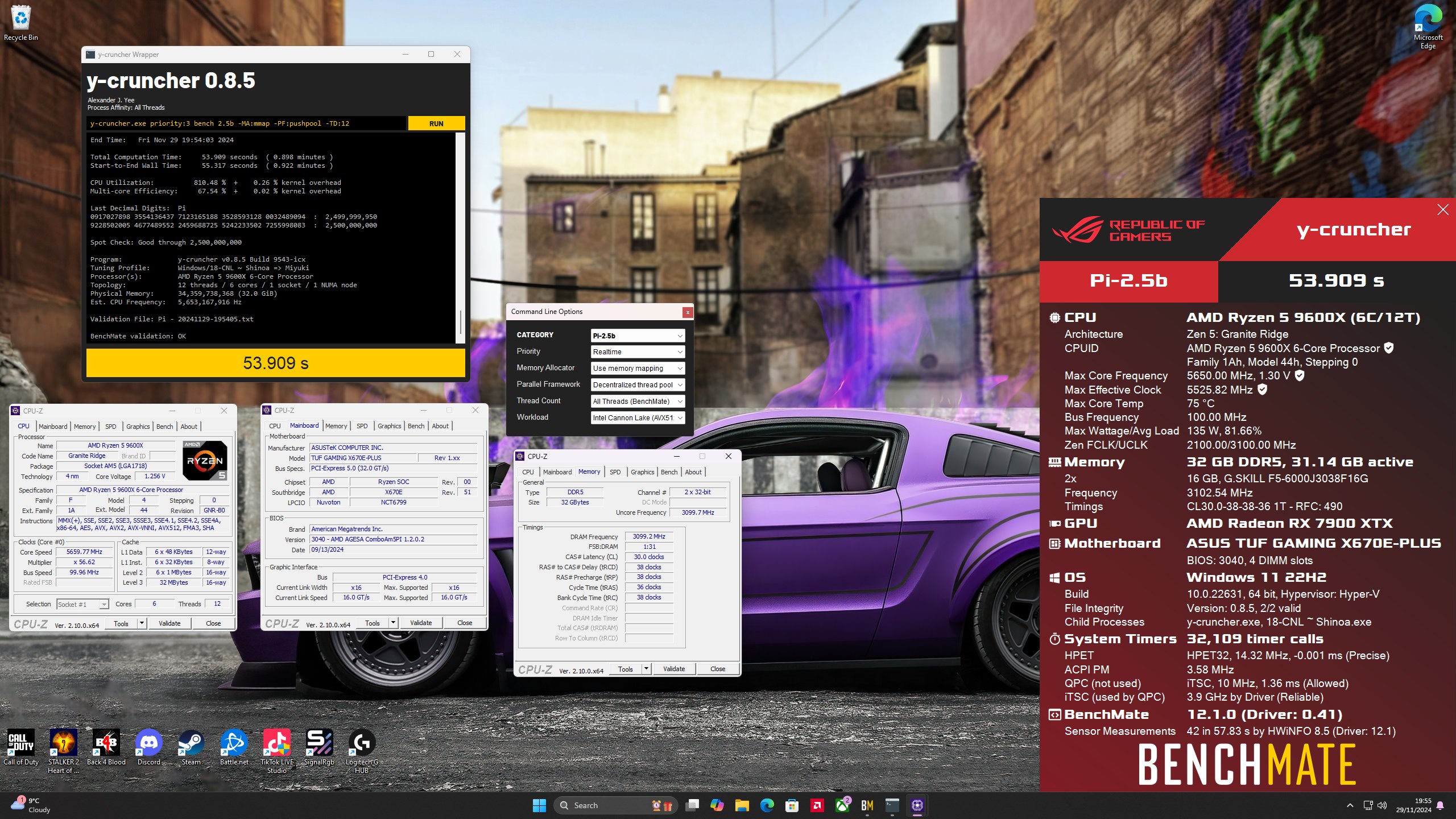The height and width of the screenshot is (819, 1456).
Task: Click the yellow RUN button in y-cruncher
Action: pos(436,123)
